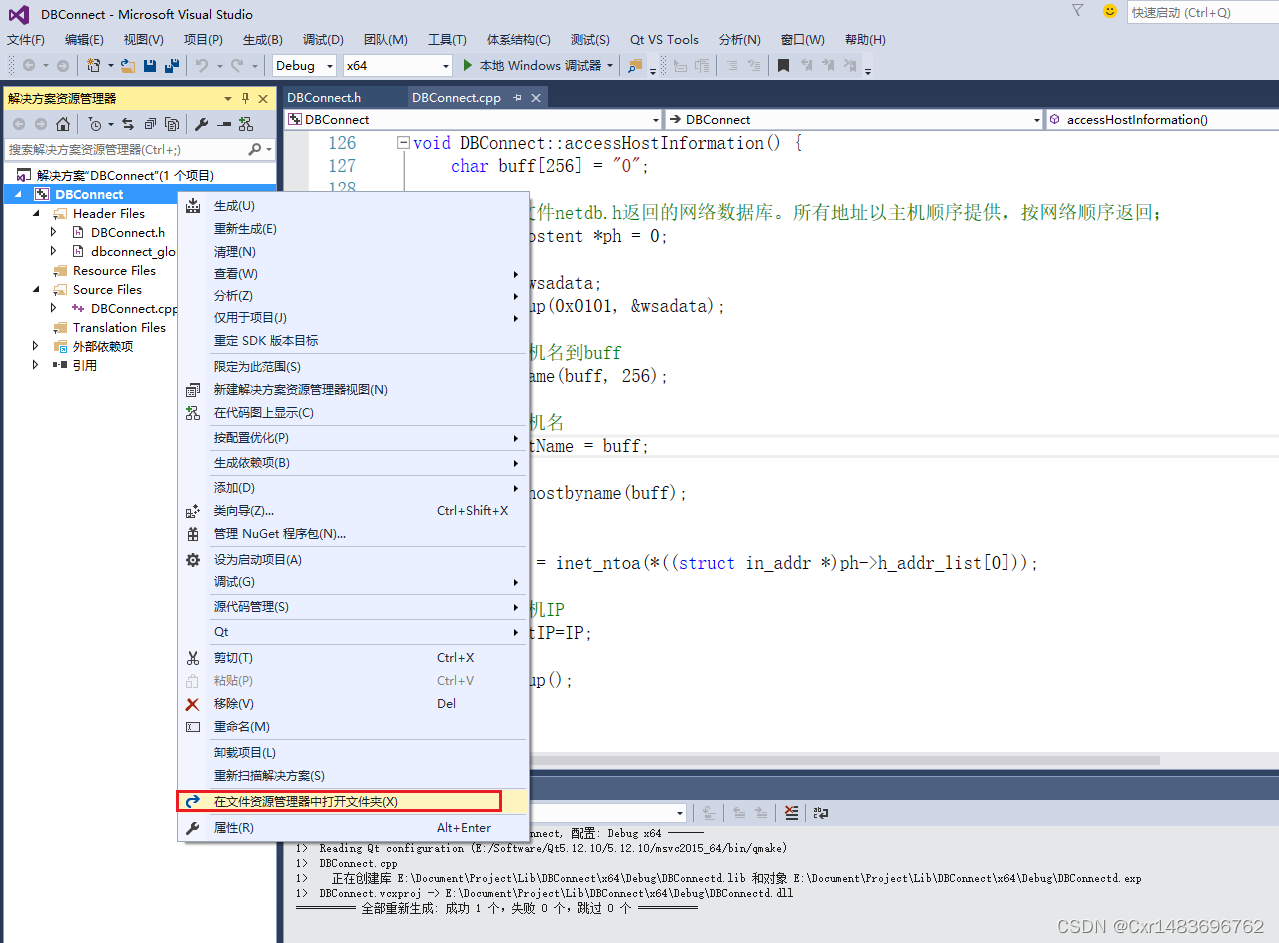Click the New Project toolbar icon

point(94,65)
